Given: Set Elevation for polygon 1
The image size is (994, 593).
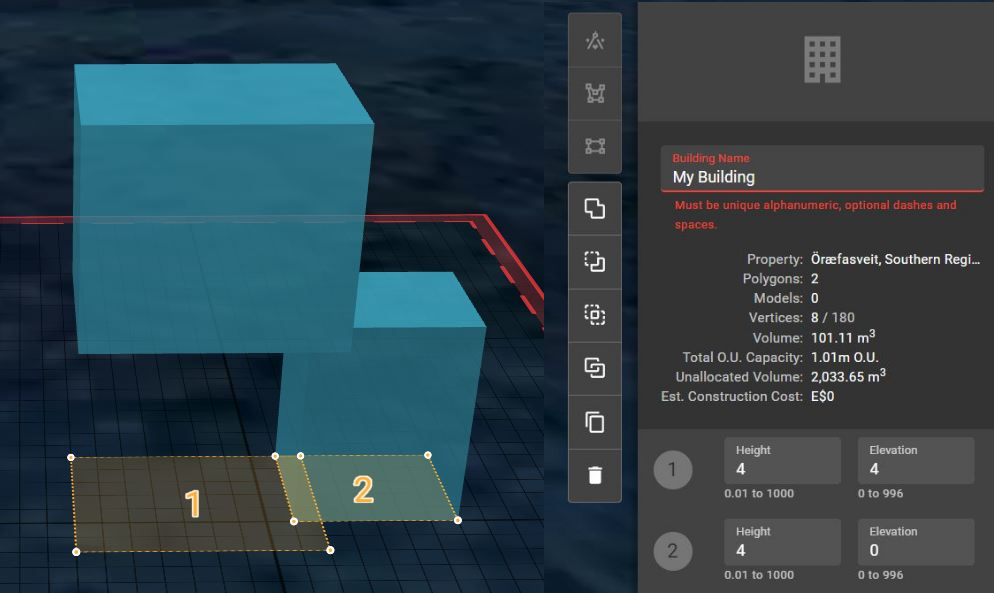Looking at the screenshot, I should (x=916, y=461).
